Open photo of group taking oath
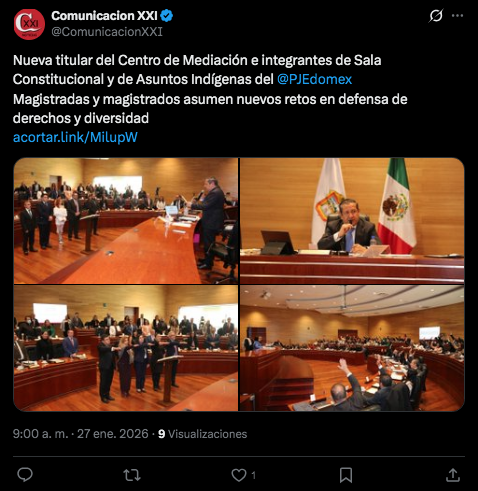 pyautogui.click(x=126, y=348)
